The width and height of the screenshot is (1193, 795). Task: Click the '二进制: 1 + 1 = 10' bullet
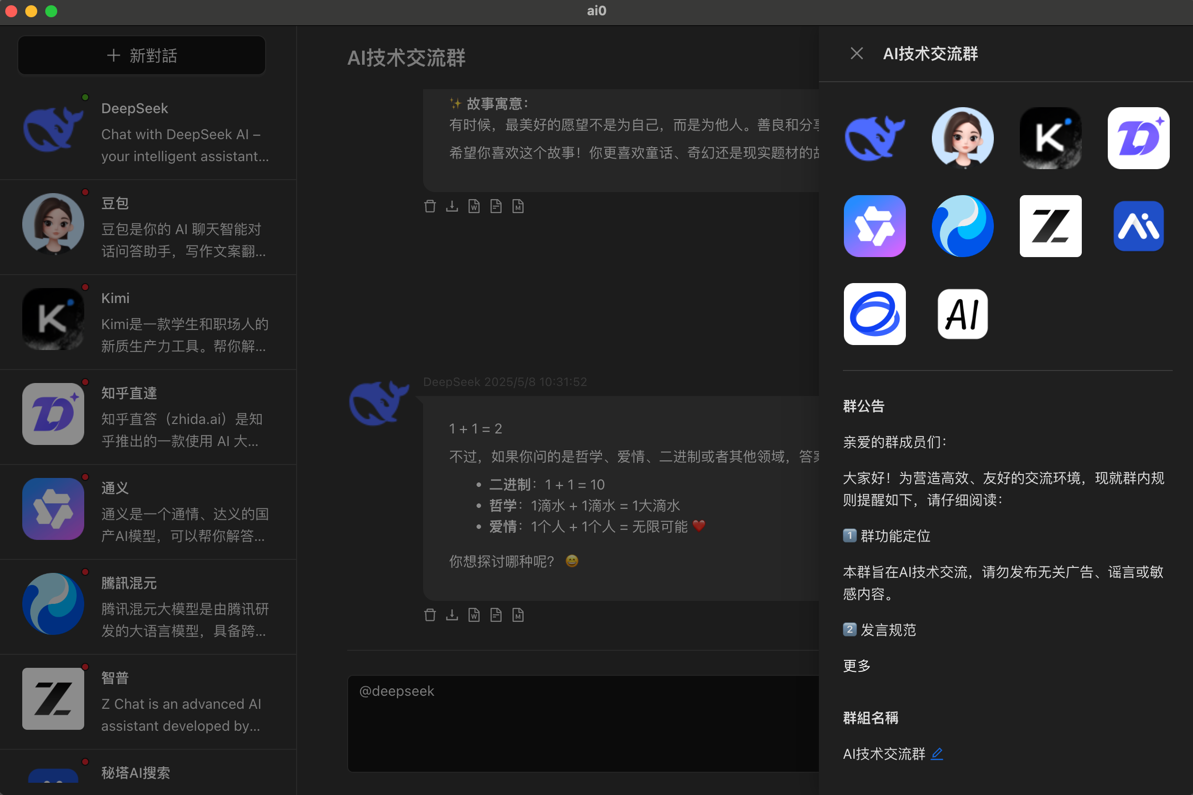coord(547,485)
